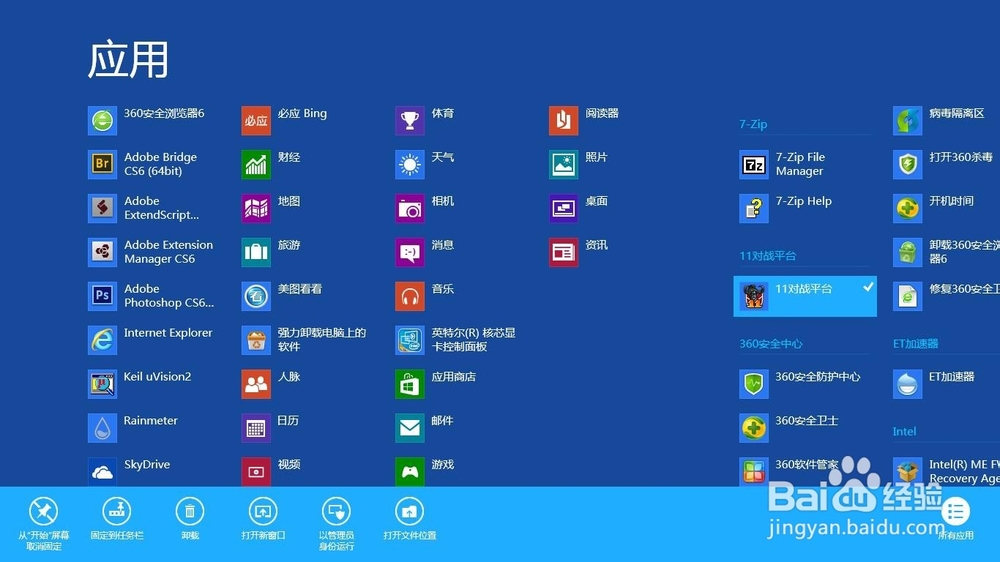Open 360软件管家
The height and width of the screenshot is (562, 1000).
click(x=754, y=472)
